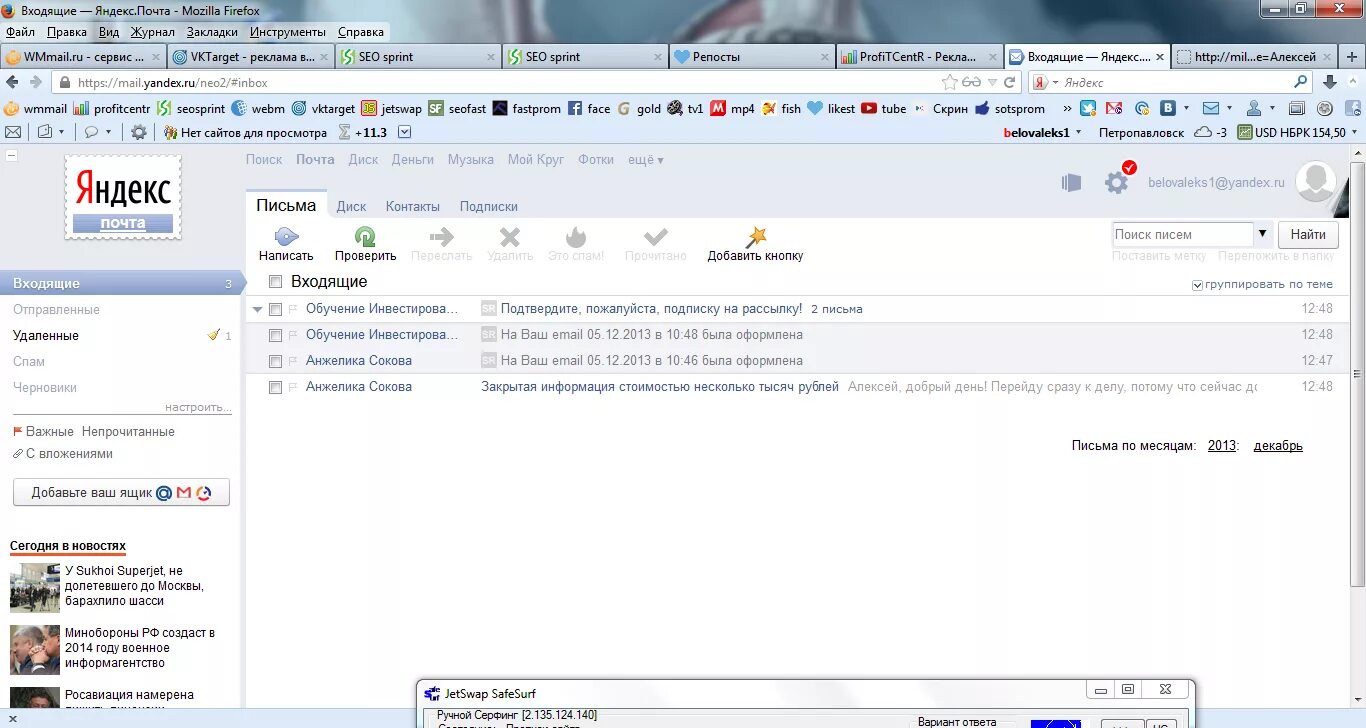
Task: Toggle группировать по теме checkbox
Action: (x=1198, y=285)
